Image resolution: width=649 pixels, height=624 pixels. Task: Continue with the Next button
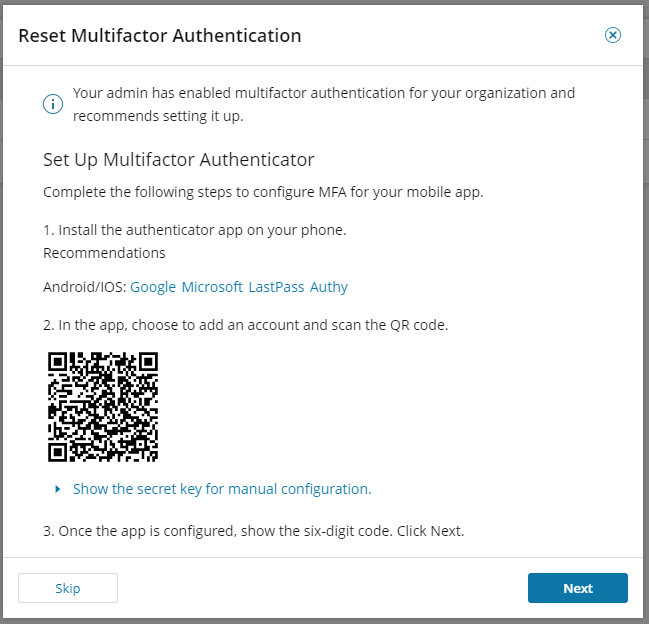[578, 588]
